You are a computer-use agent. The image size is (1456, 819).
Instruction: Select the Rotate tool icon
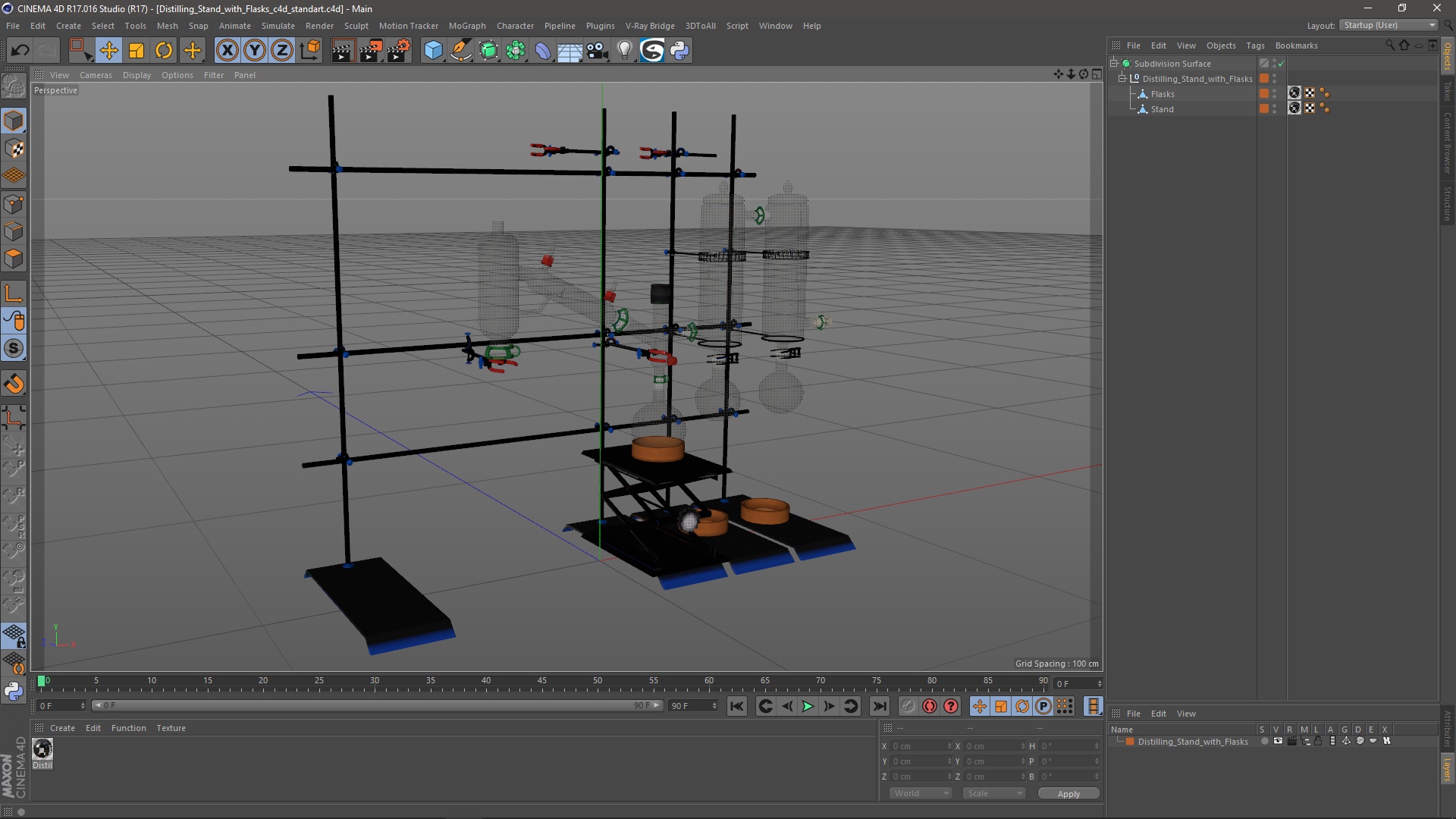[164, 51]
